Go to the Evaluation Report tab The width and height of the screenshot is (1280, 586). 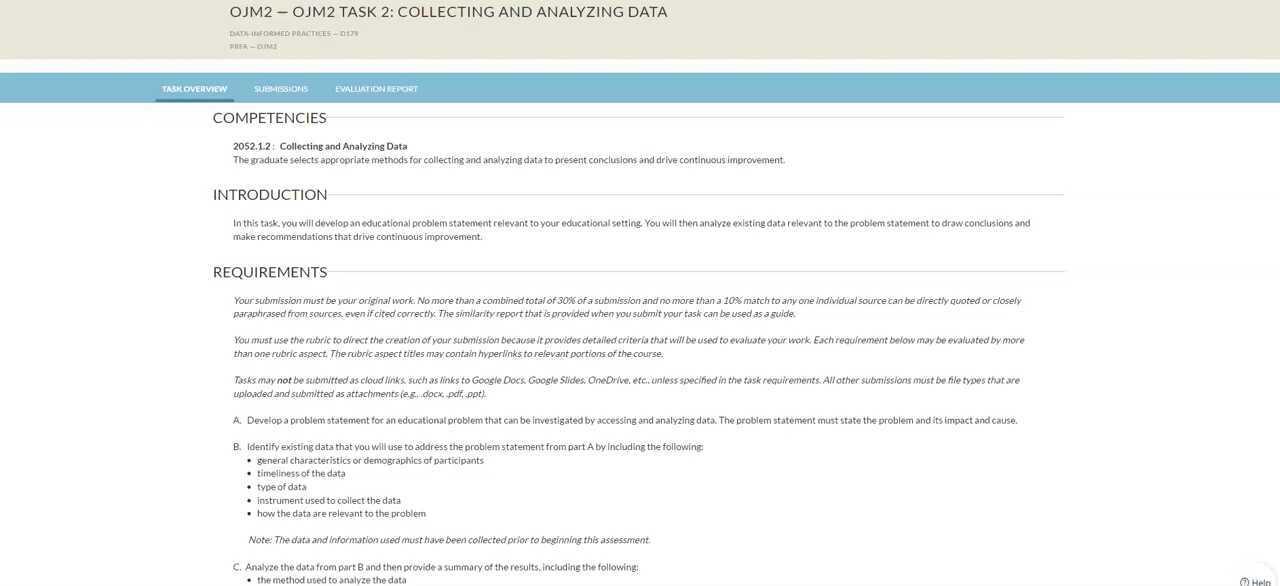click(376, 89)
